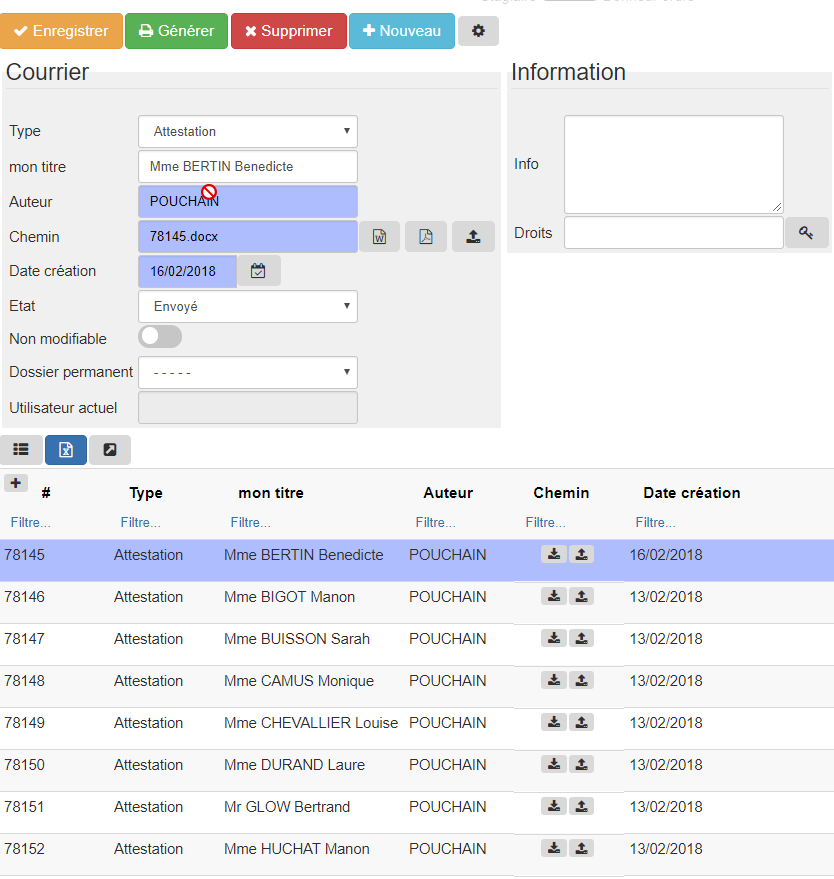Select the row for Mme DURAND Laure
Image resolution: width=834 pixels, height=879 pixels.
pos(294,765)
